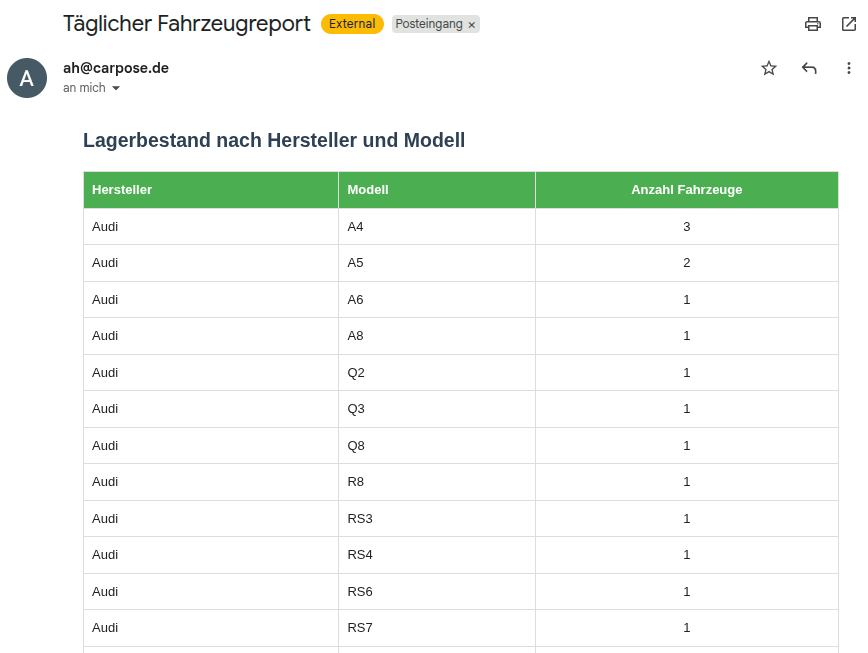868x653 pixels.
Task: Click the 'Lagerbestand nach Hersteller und Modell' heading
Action: pyautogui.click(x=274, y=140)
